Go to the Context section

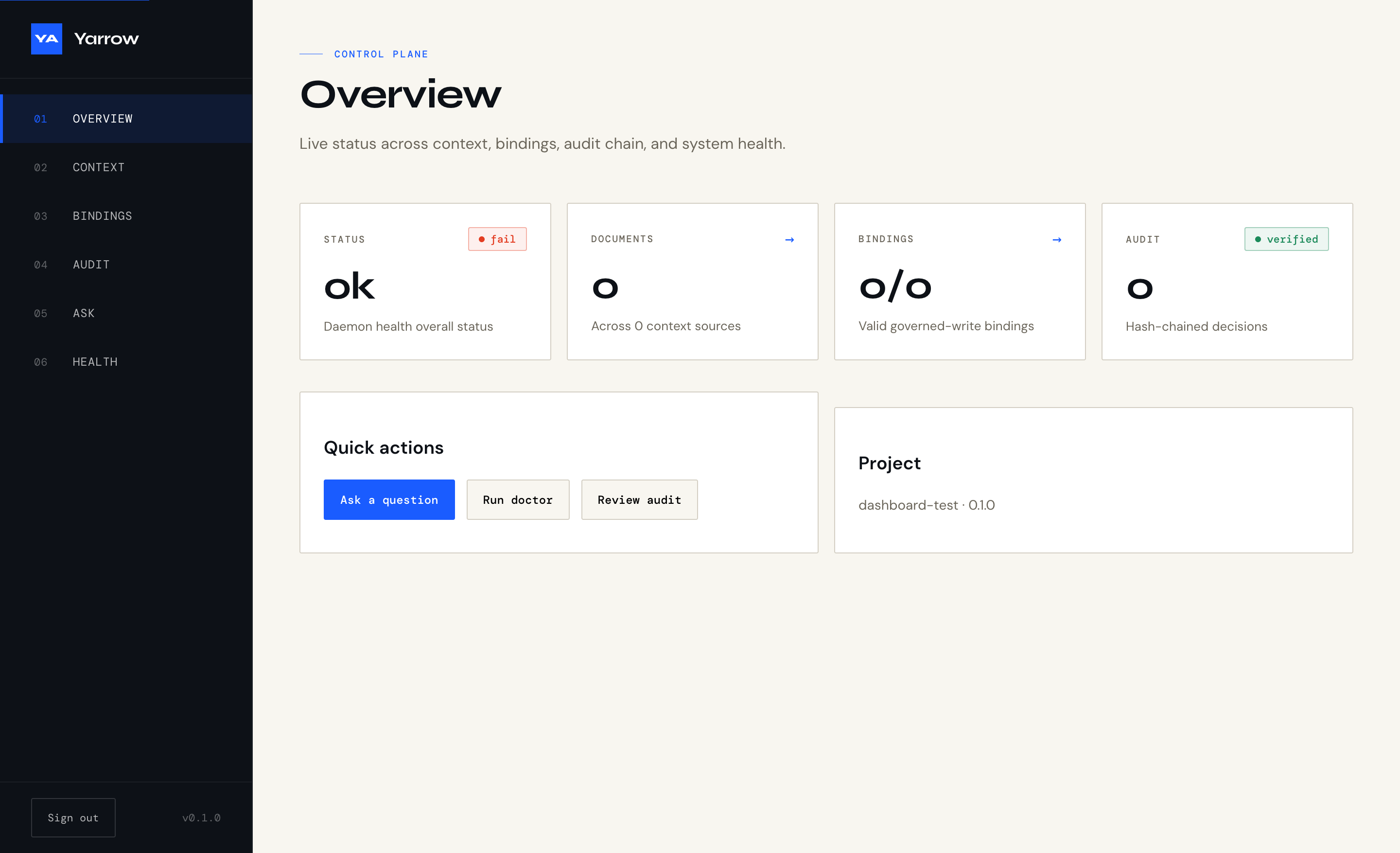tap(126, 168)
